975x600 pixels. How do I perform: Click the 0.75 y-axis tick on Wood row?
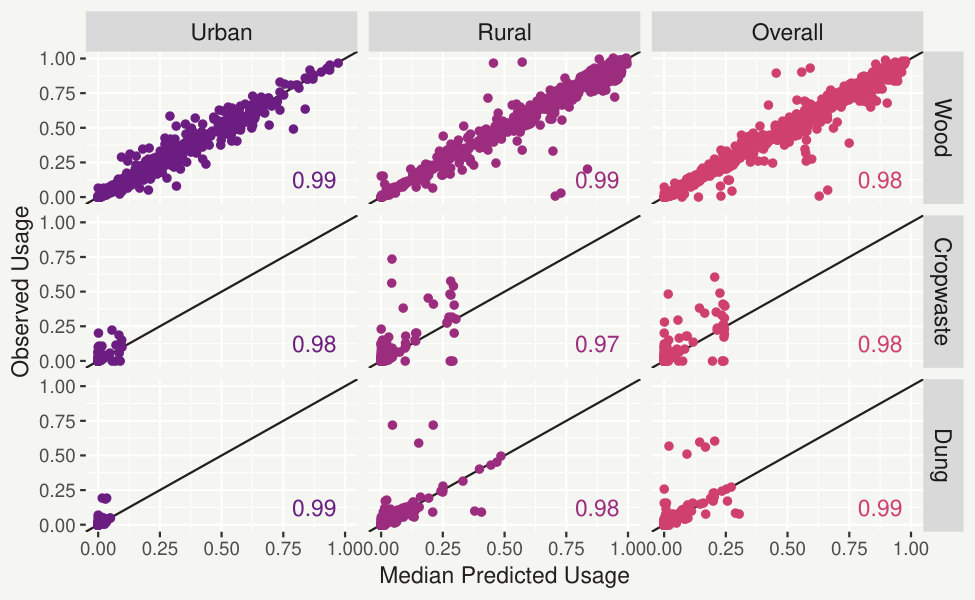[x=57, y=93]
